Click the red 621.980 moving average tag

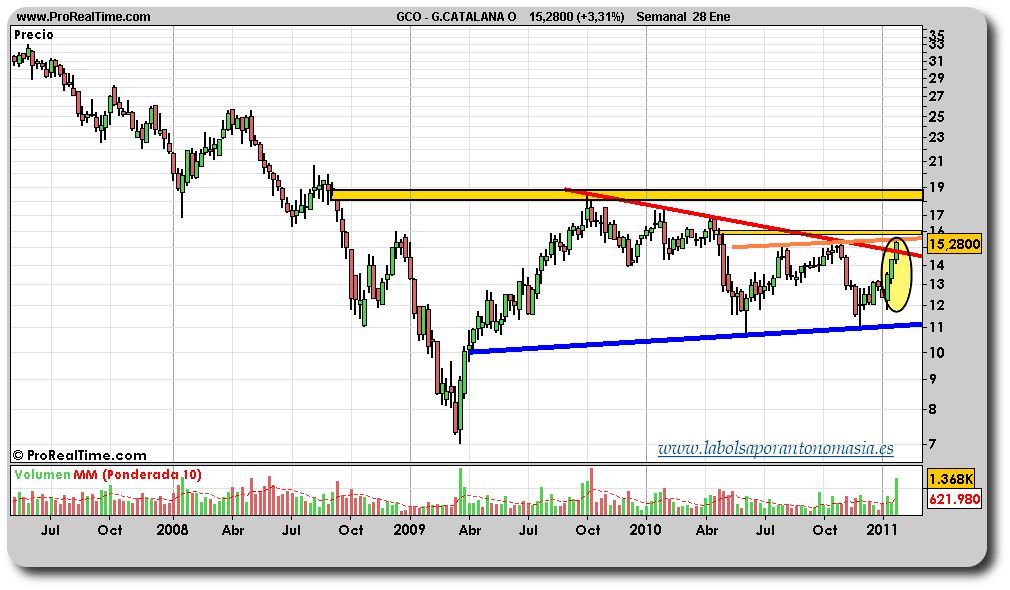pyautogui.click(x=955, y=499)
